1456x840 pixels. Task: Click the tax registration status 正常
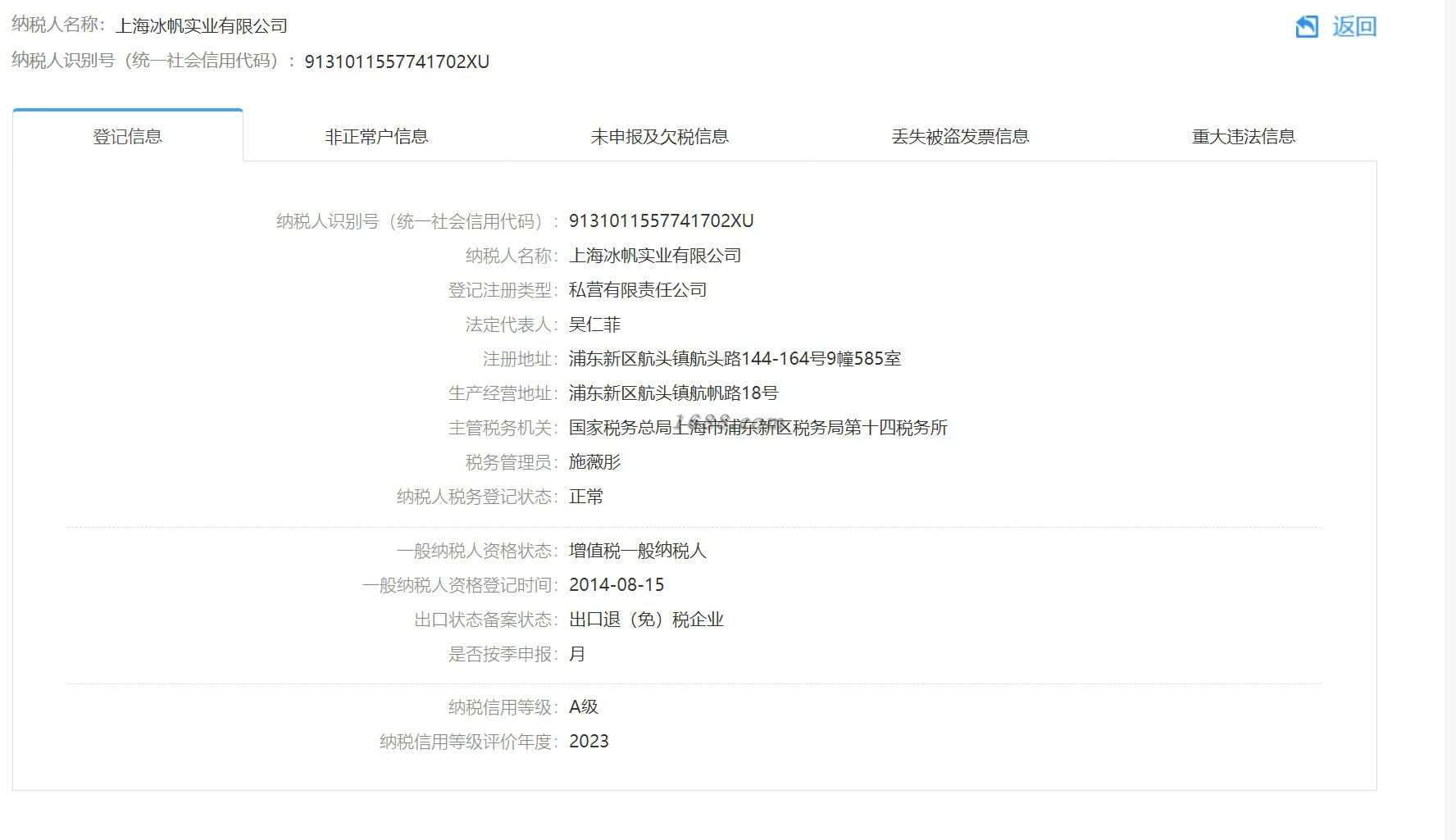(x=586, y=497)
